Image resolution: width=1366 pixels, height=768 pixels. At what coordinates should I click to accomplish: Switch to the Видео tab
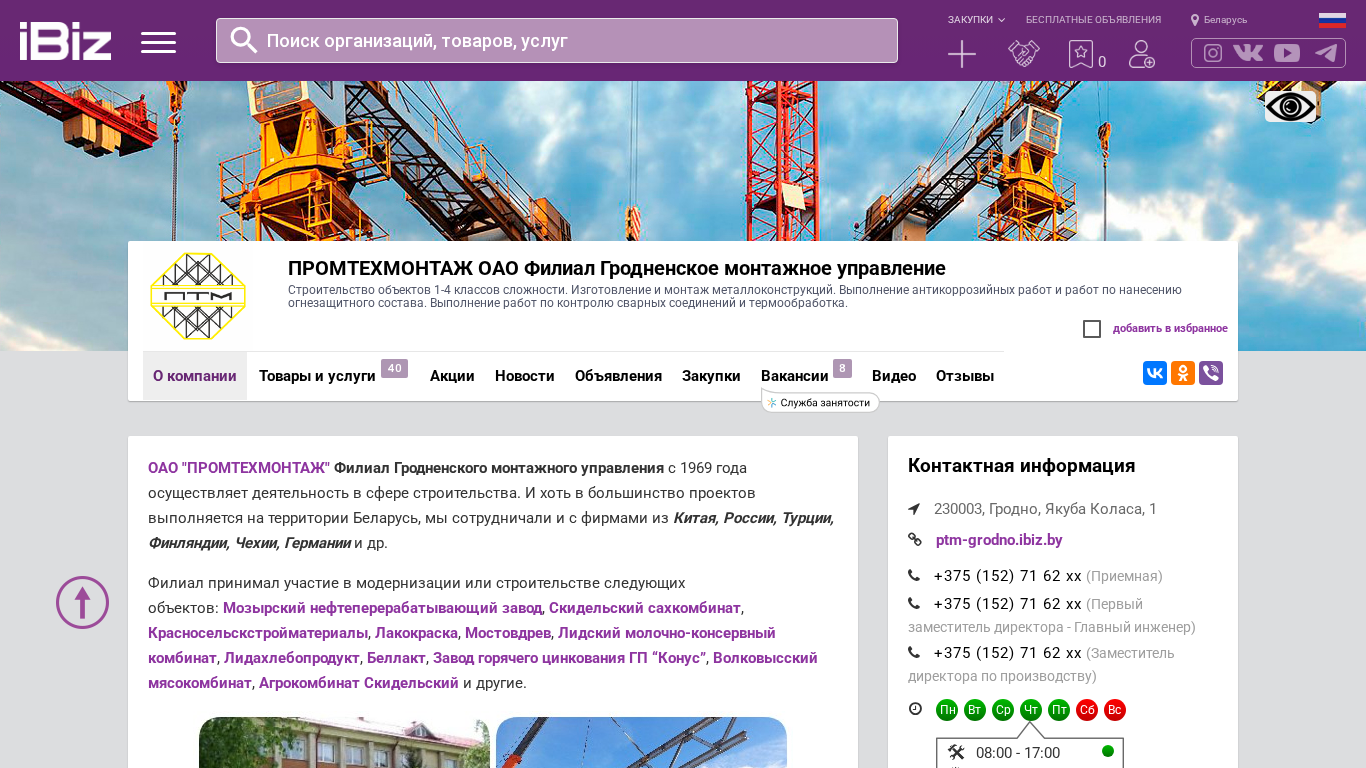[894, 376]
